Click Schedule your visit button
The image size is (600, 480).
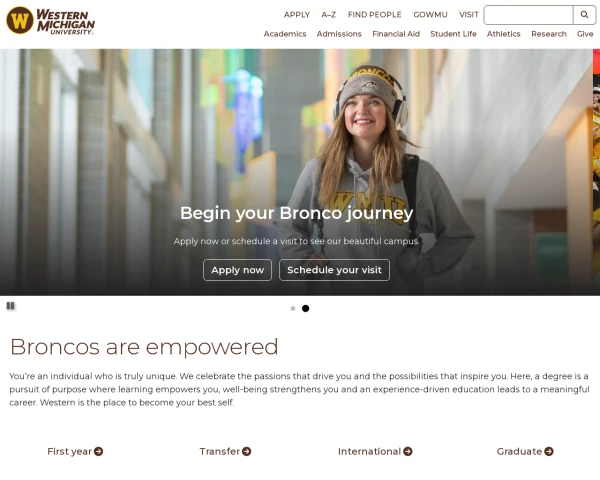coord(334,270)
